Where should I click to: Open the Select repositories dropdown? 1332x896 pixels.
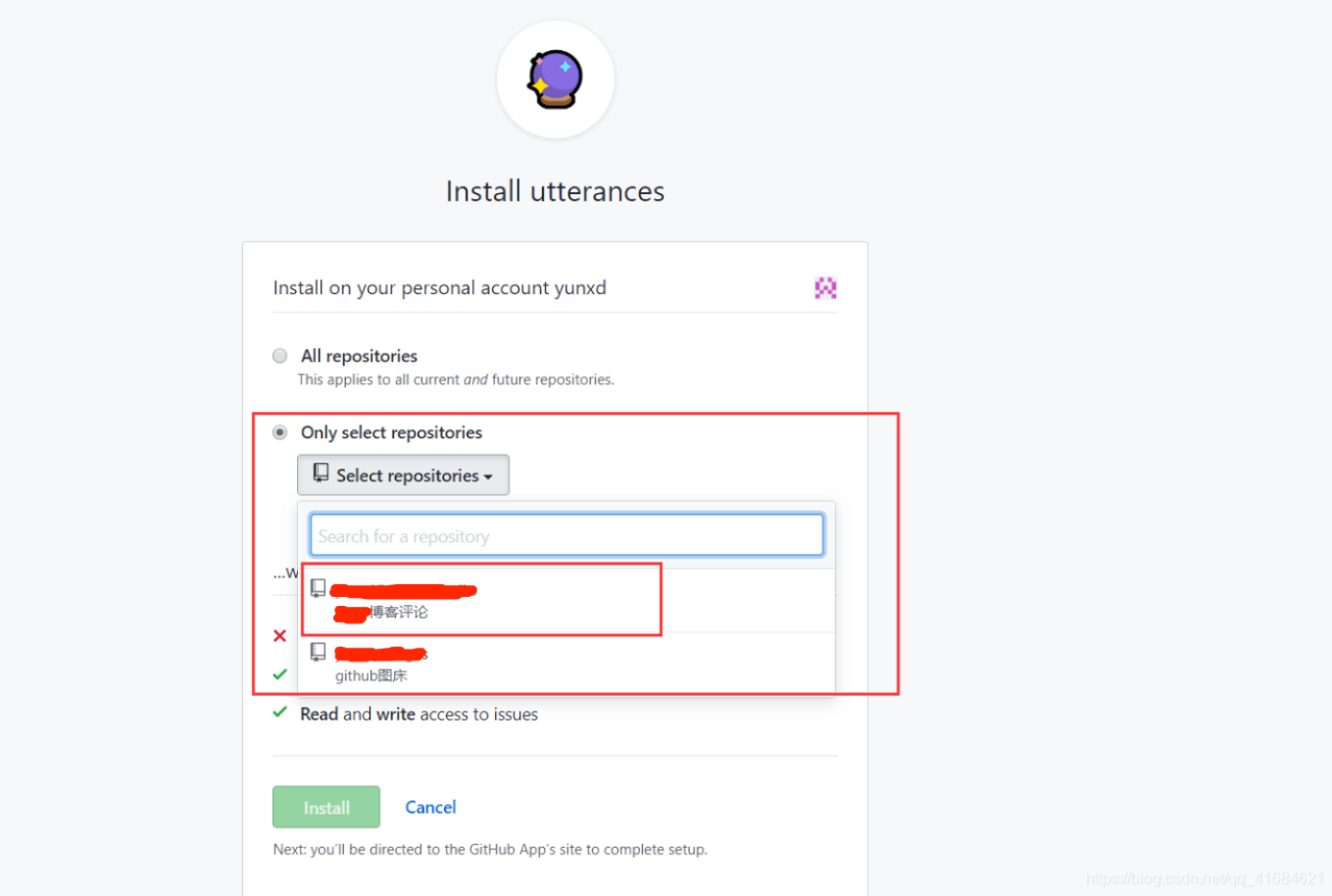(403, 475)
